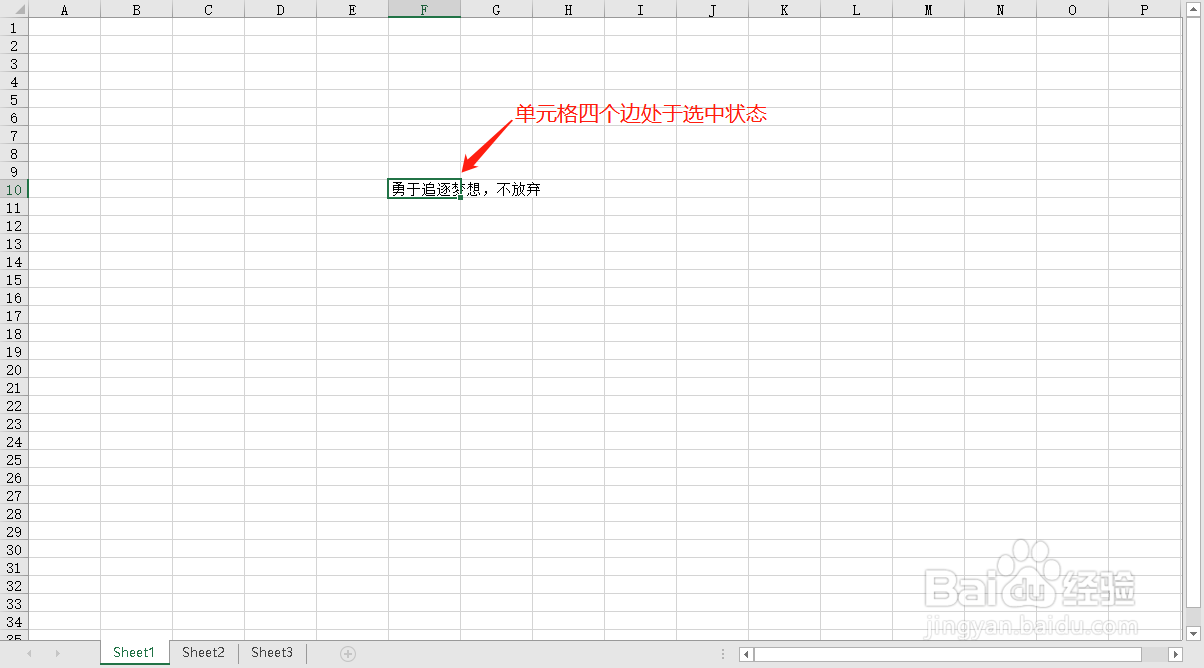This screenshot has height=668, width=1204.
Task: Select row 18 header
Action: (14, 333)
